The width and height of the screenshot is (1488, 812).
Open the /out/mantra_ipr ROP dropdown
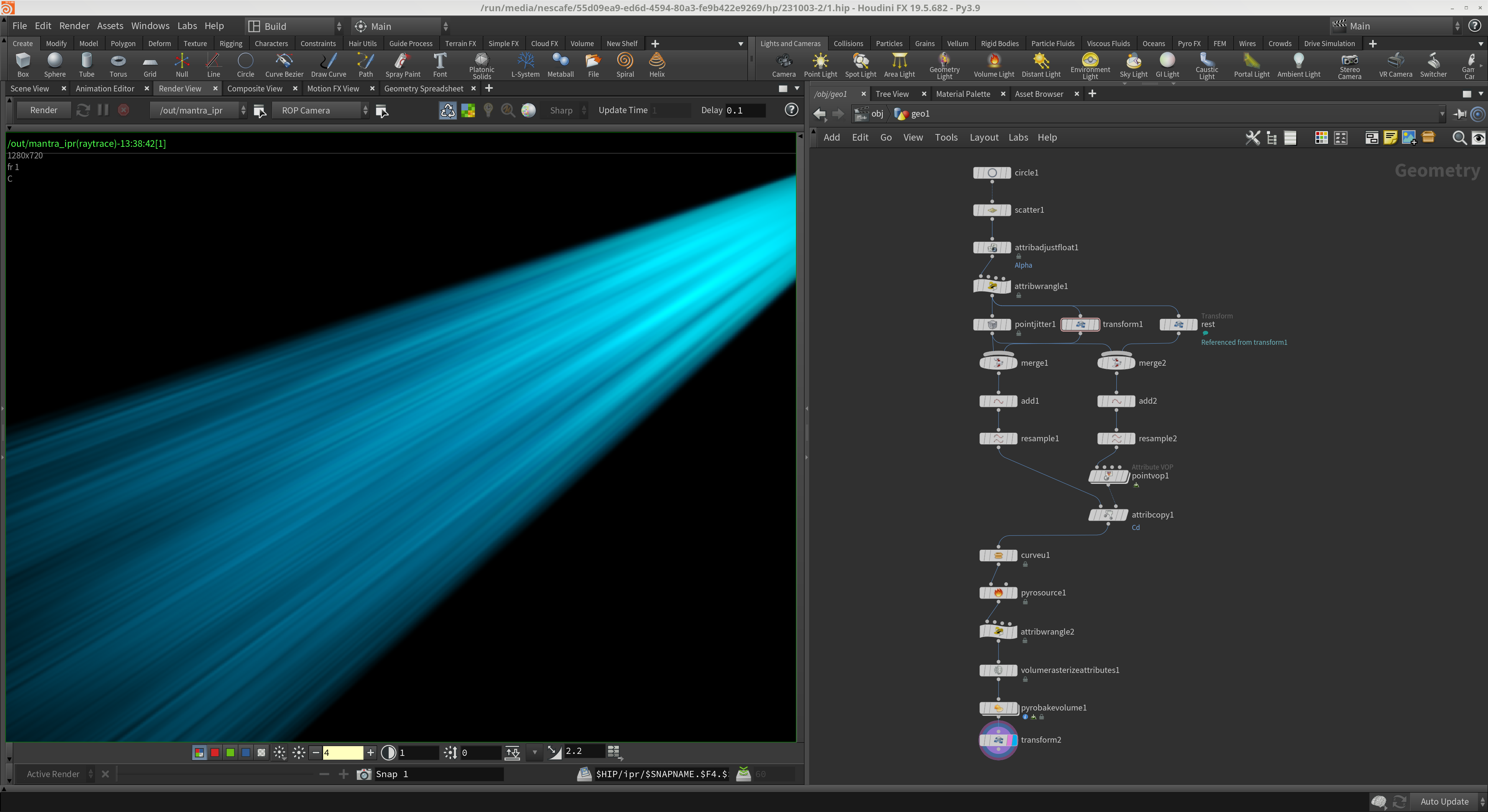[198, 110]
